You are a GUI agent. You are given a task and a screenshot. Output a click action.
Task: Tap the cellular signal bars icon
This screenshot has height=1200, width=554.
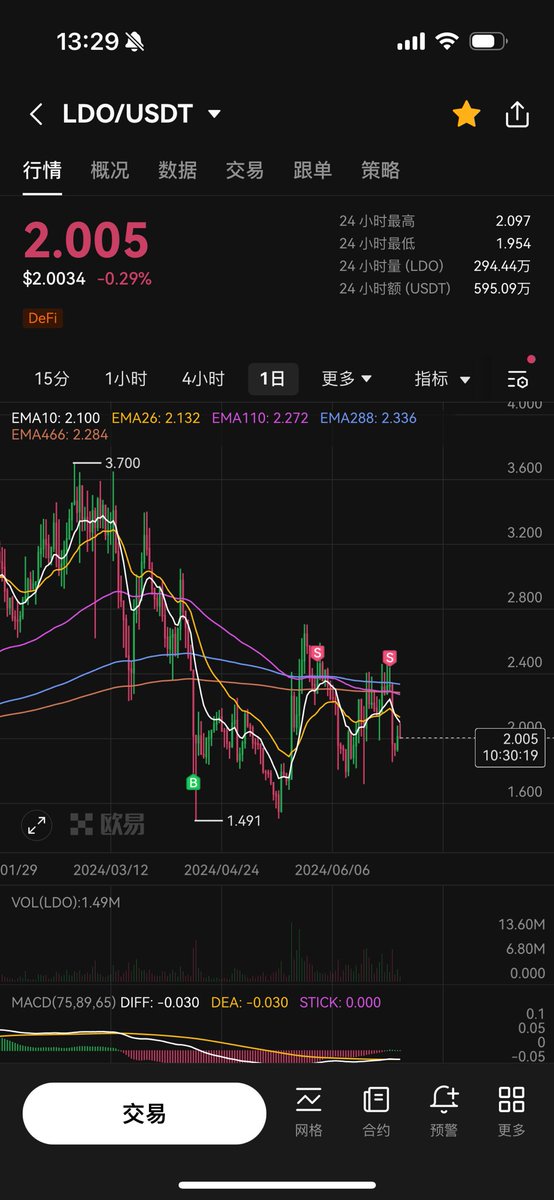tap(410, 42)
